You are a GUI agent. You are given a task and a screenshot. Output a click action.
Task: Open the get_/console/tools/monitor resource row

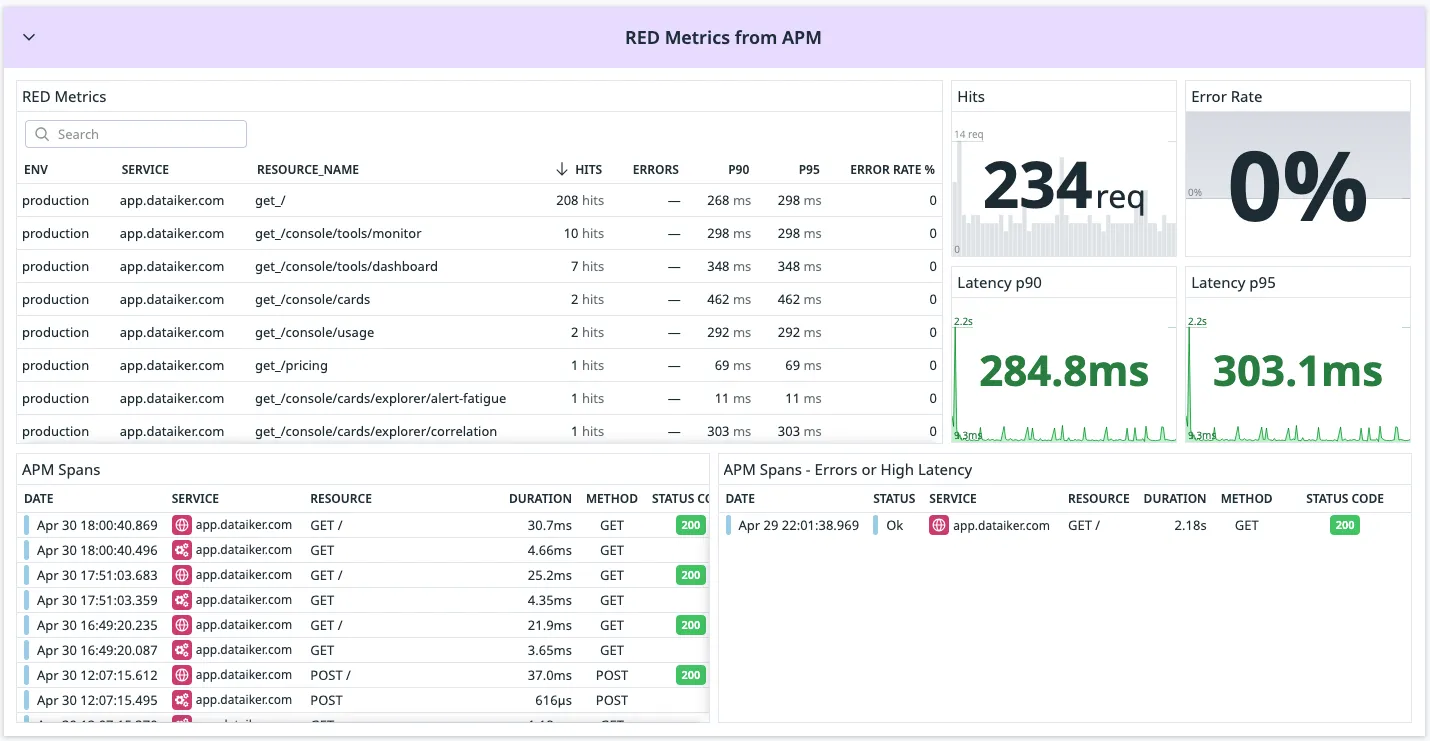click(338, 233)
